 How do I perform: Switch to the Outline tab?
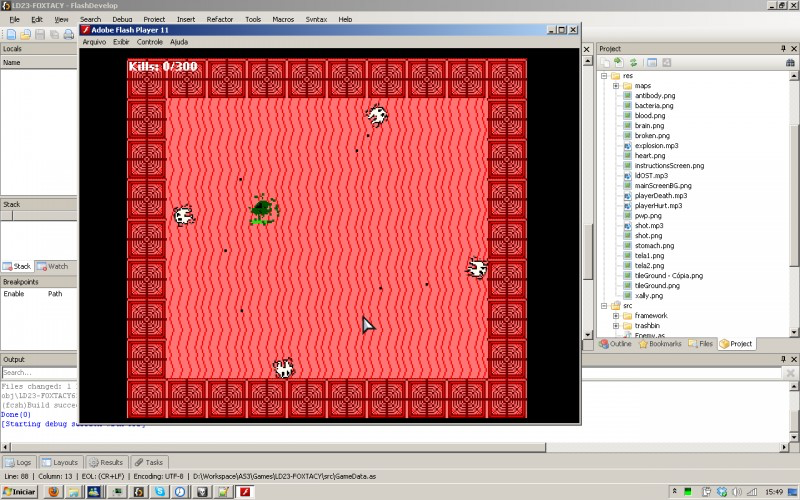click(616, 344)
